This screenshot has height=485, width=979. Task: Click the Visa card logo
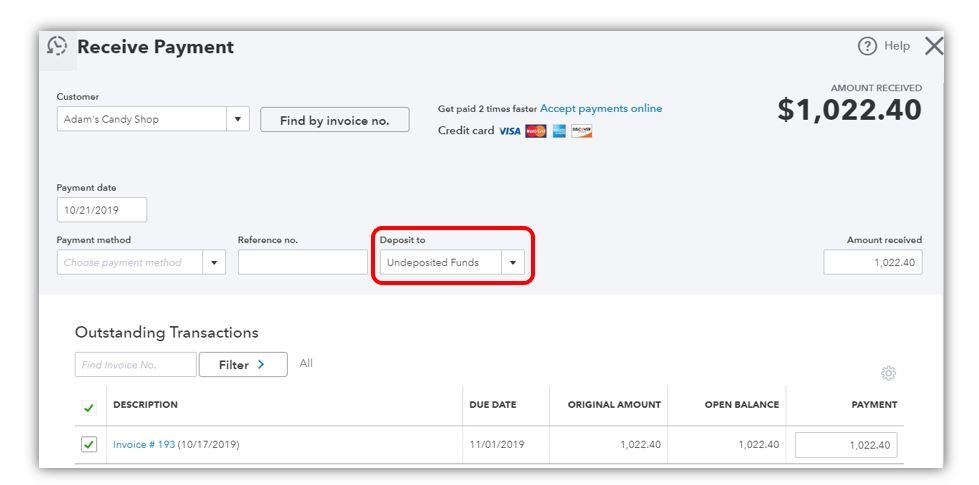(x=509, y=131)
